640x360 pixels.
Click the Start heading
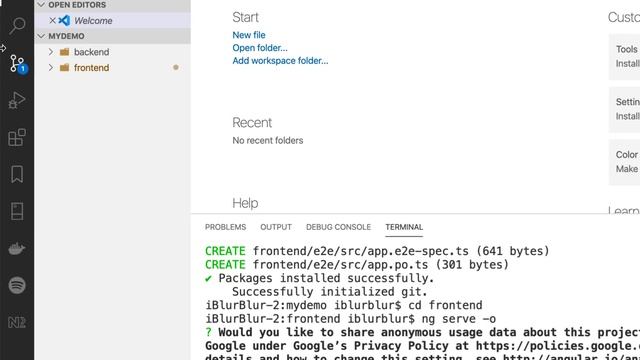[245, 17]
